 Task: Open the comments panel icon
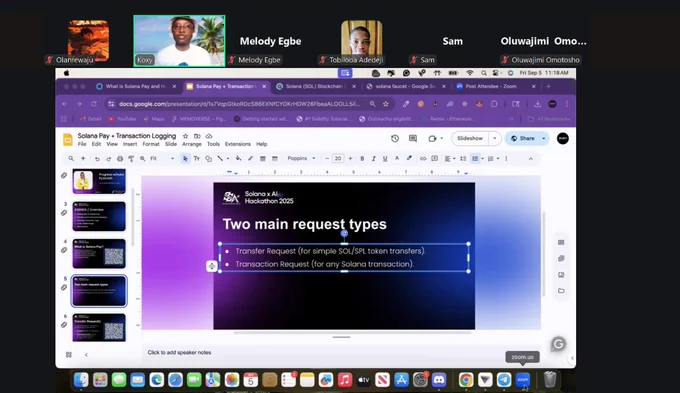click(413, 138)
